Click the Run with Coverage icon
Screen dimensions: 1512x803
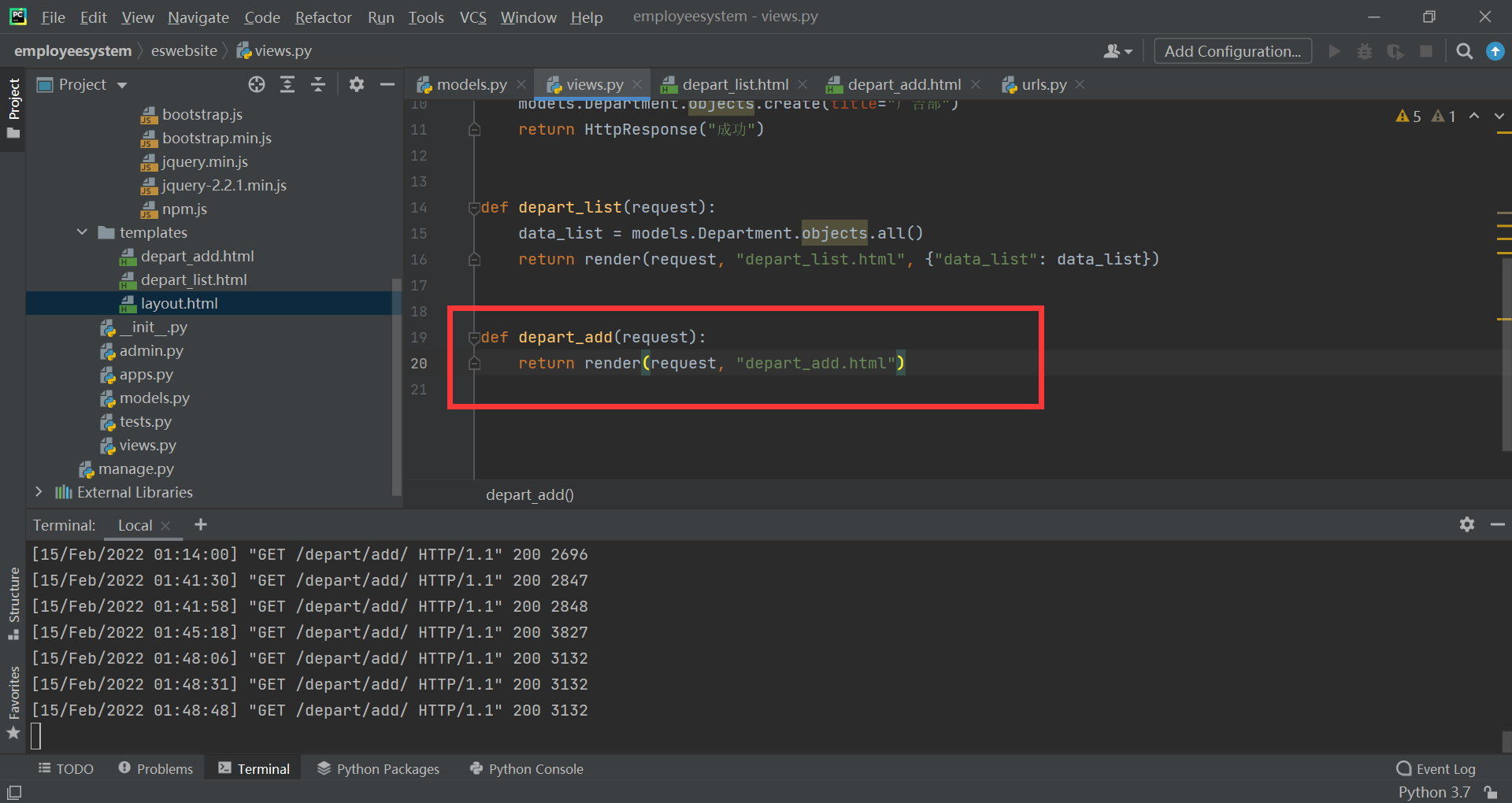(1395, 51)
